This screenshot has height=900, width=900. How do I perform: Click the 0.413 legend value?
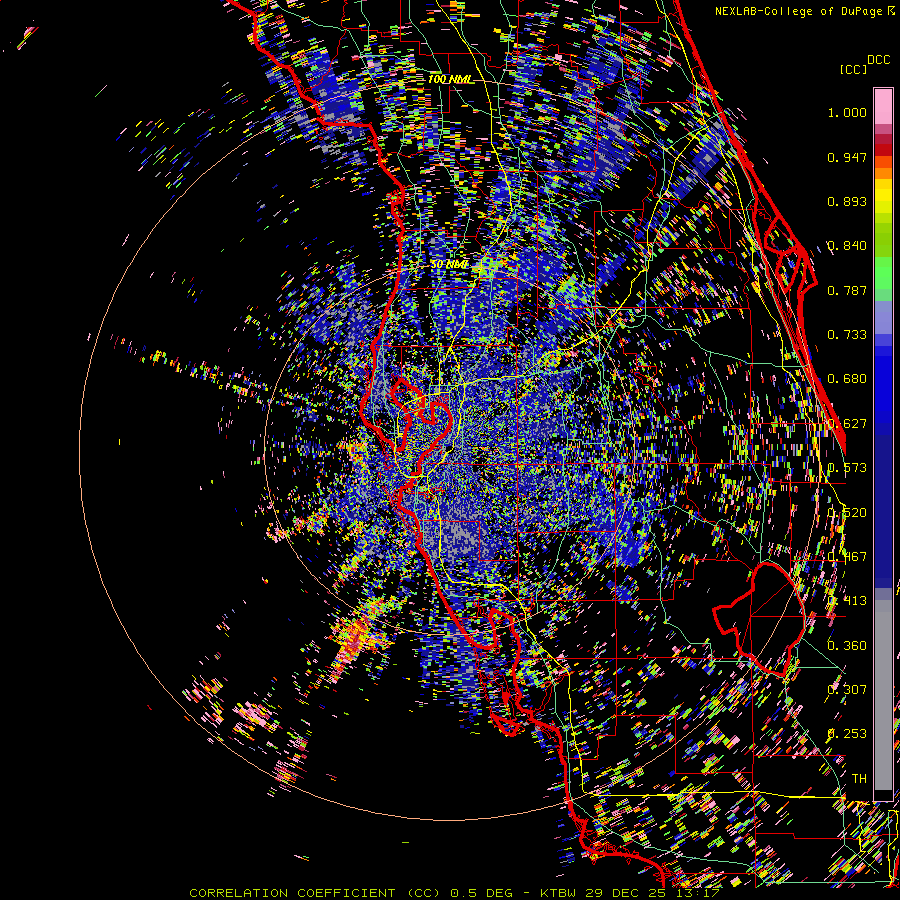[x=847, y=600]
